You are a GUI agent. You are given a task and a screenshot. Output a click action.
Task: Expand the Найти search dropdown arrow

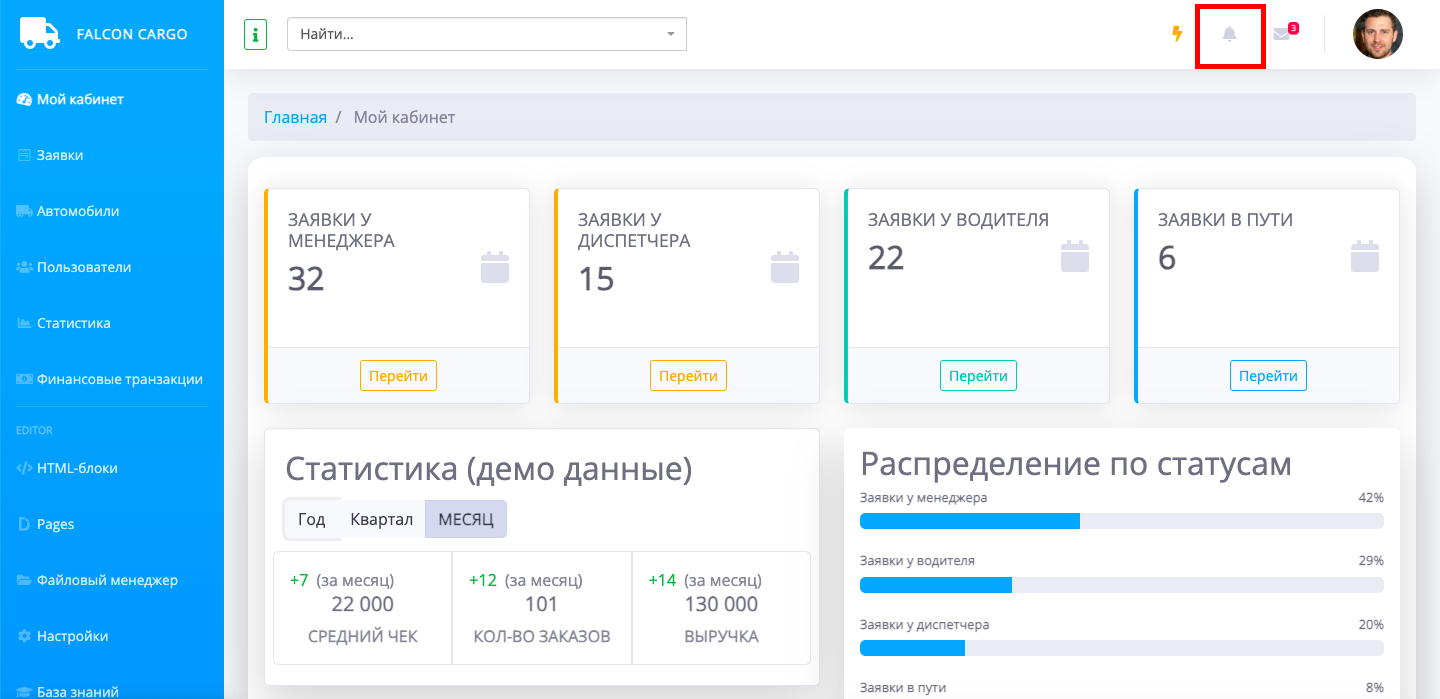pos(670,34)
